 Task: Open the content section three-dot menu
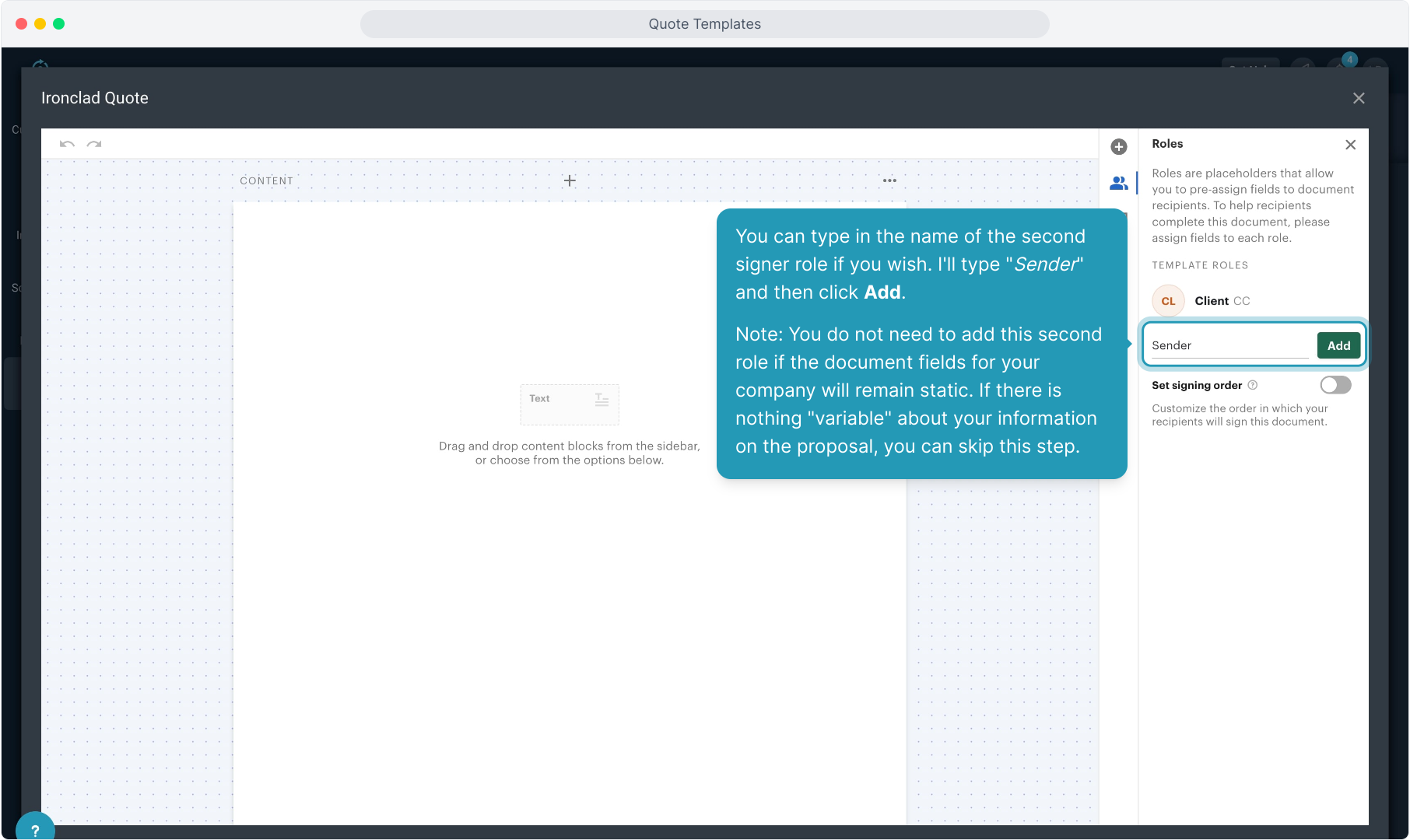889,180
